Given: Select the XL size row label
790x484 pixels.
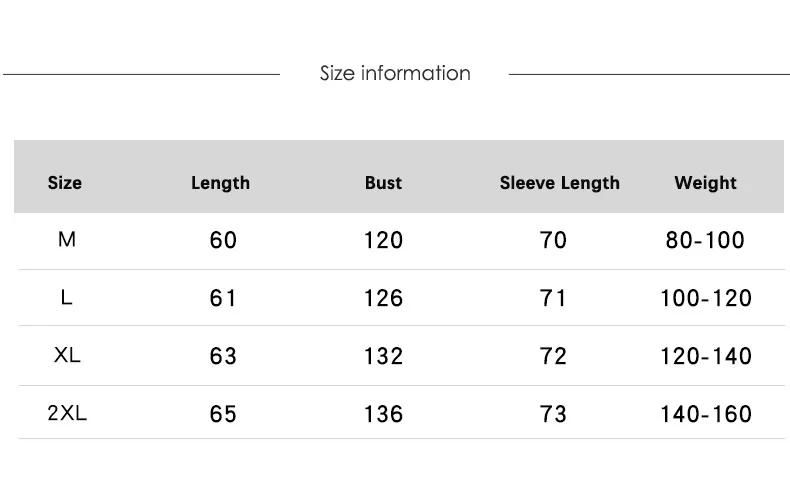Looking at the screenshot, I should point(67,355).
